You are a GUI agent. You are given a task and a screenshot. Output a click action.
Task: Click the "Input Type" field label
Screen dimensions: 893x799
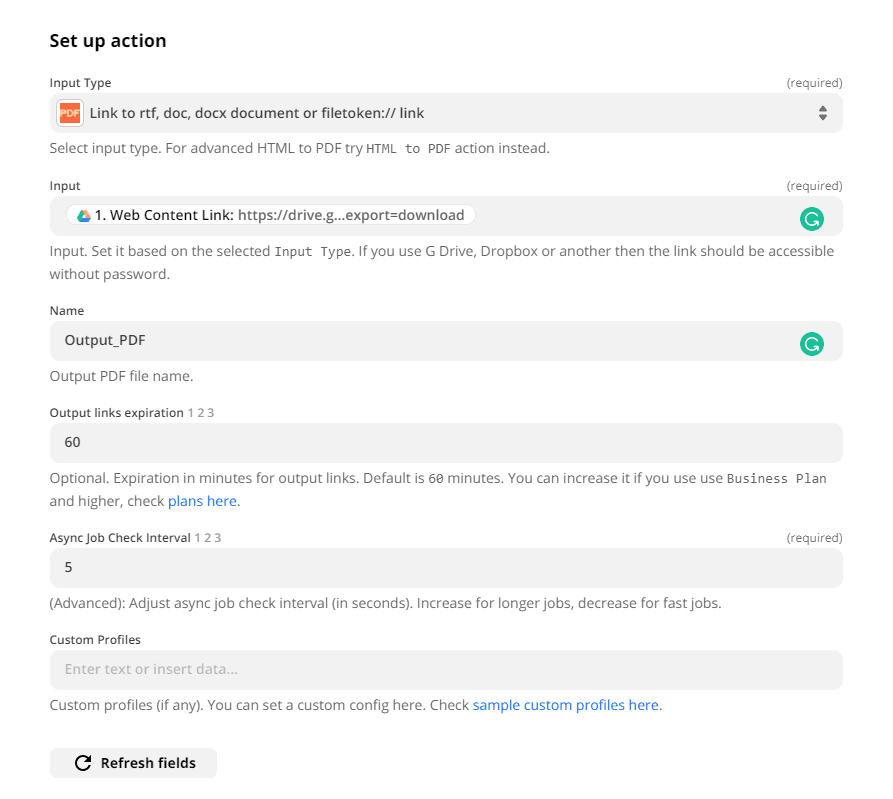tap(81, 83)
